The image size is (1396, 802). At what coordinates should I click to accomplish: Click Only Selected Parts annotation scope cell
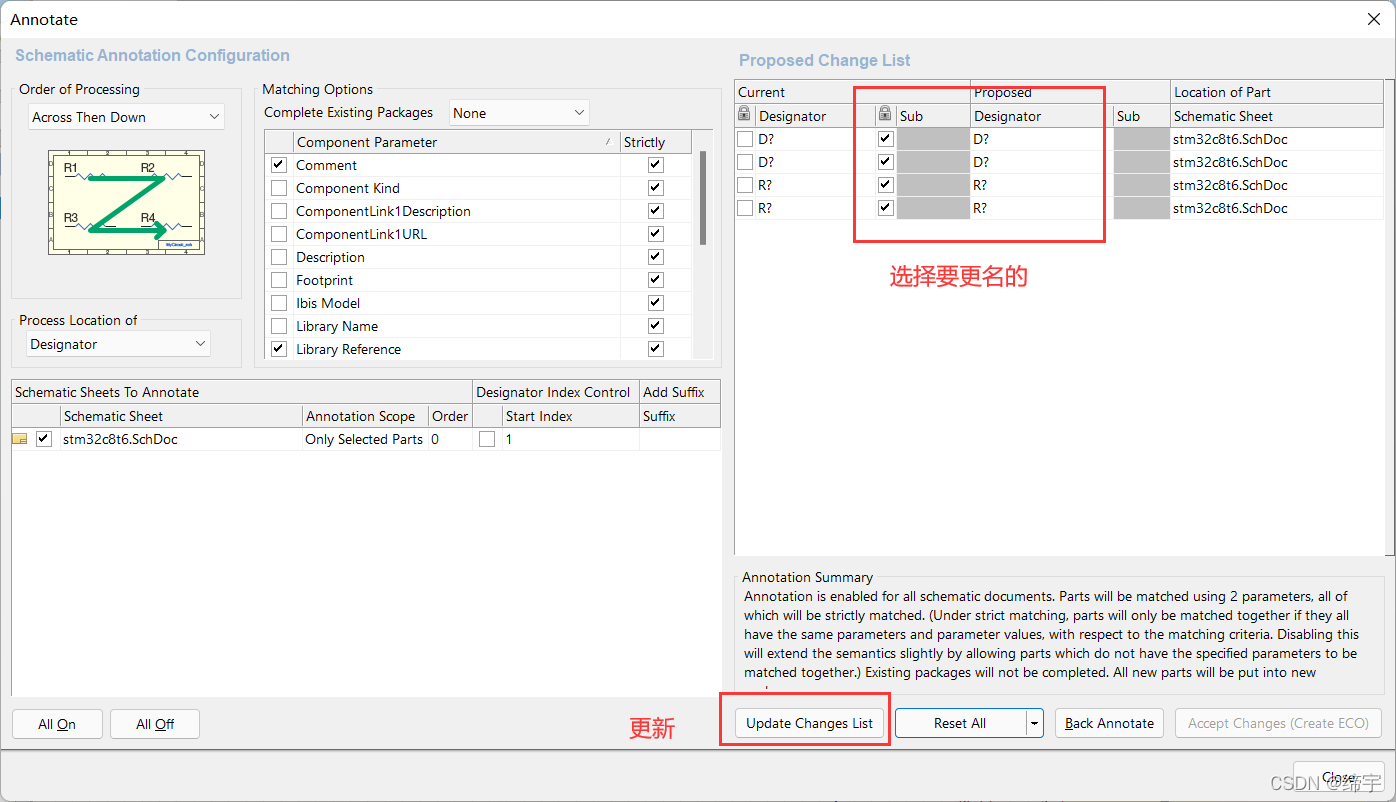364,439
